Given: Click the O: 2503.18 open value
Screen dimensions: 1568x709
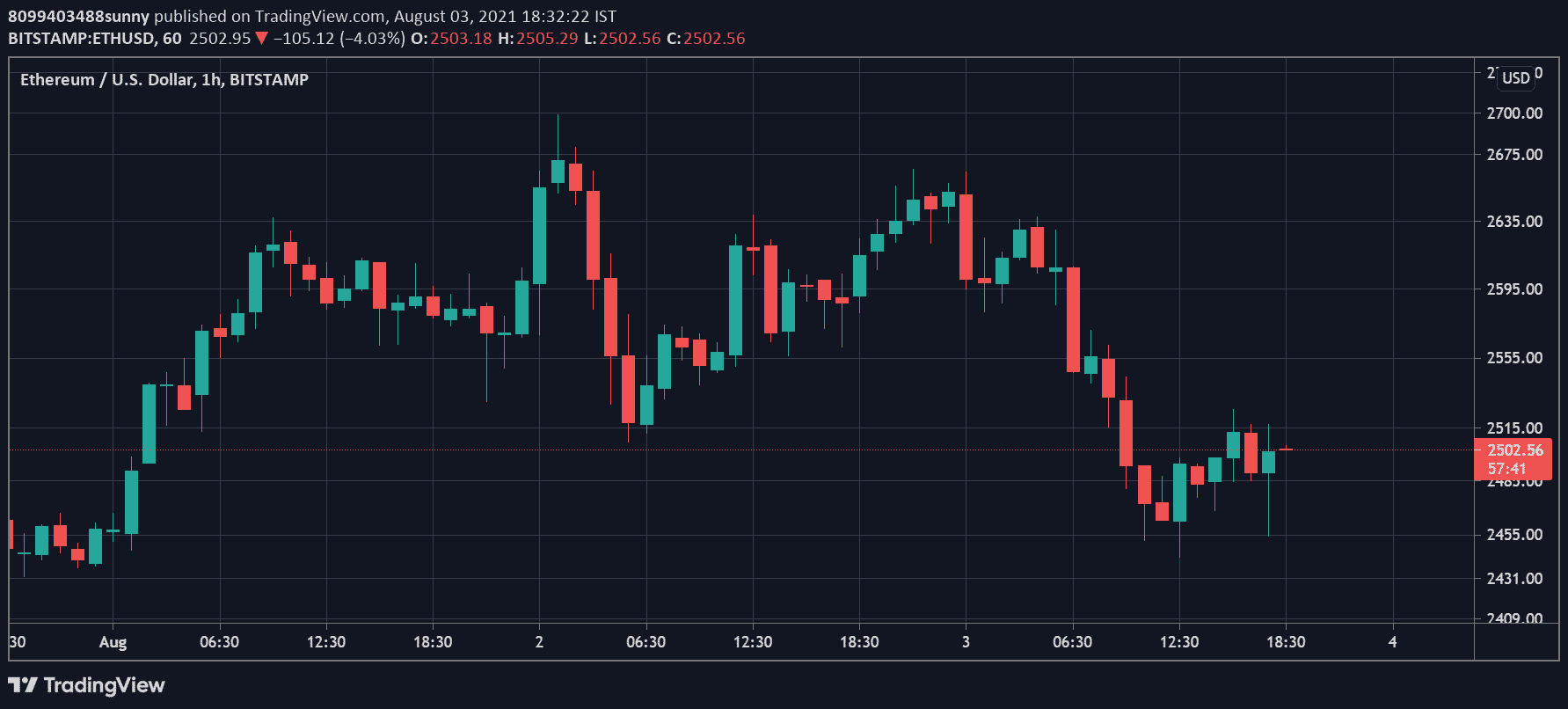Looking at the screenshot, I should (x=451, y=39).
